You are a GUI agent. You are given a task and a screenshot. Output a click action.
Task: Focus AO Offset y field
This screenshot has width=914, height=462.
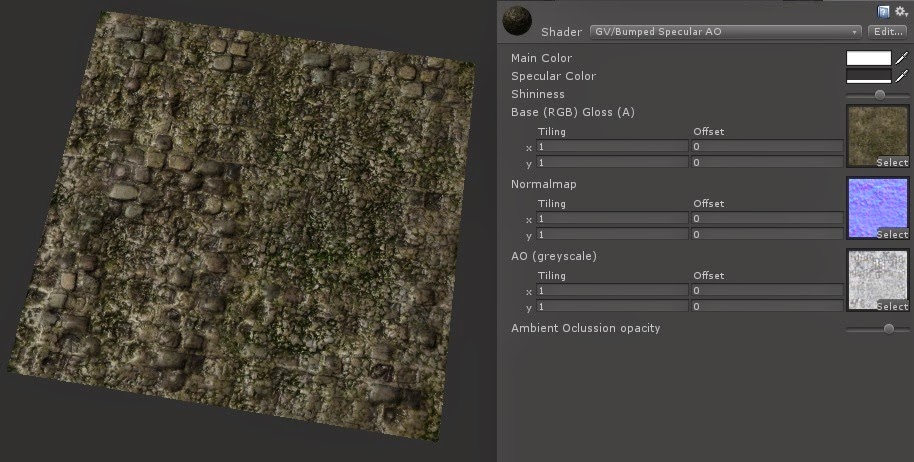pyautogui.click(x=767, y=306)
